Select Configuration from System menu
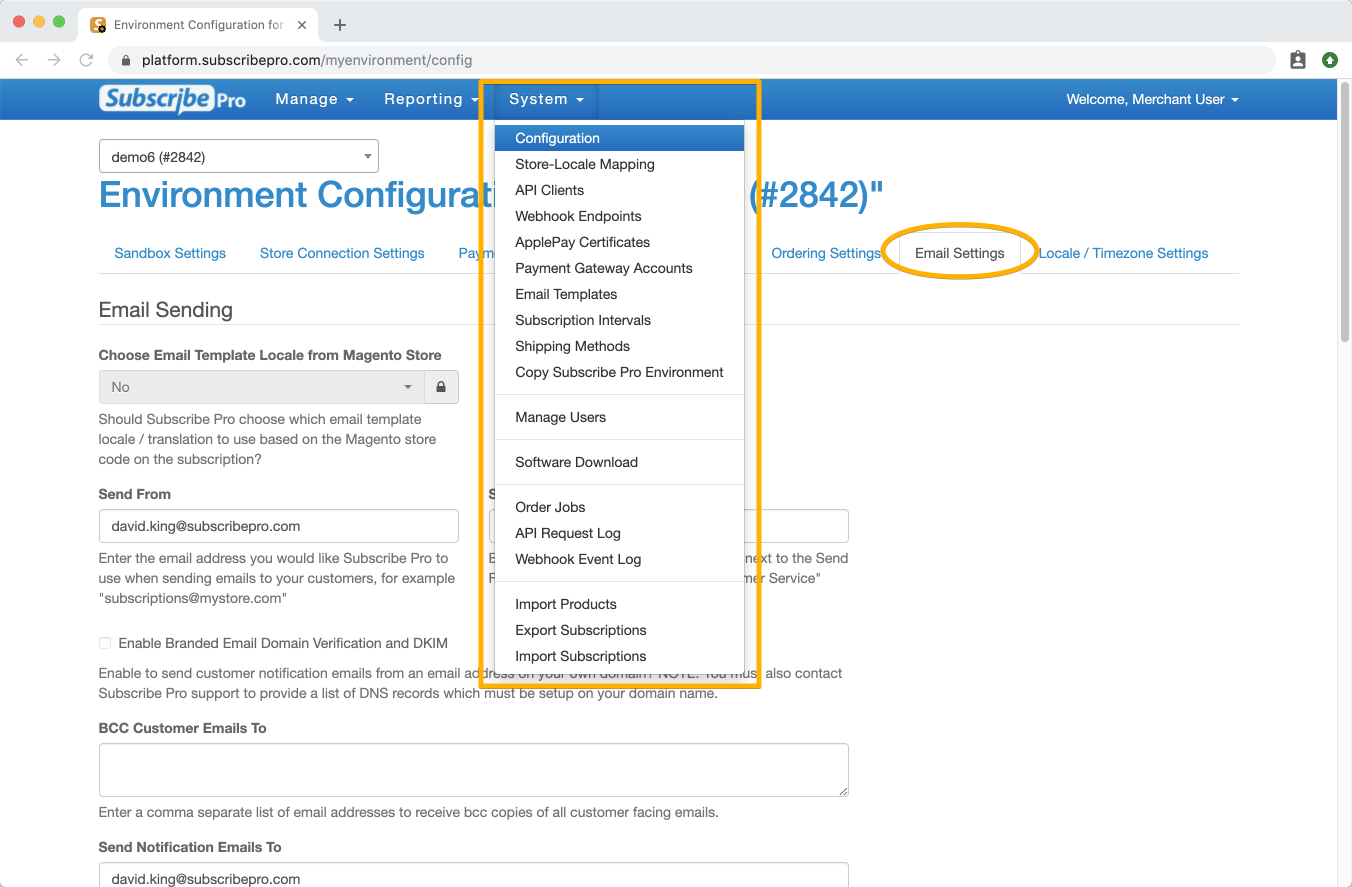 [x=619, y=138]
